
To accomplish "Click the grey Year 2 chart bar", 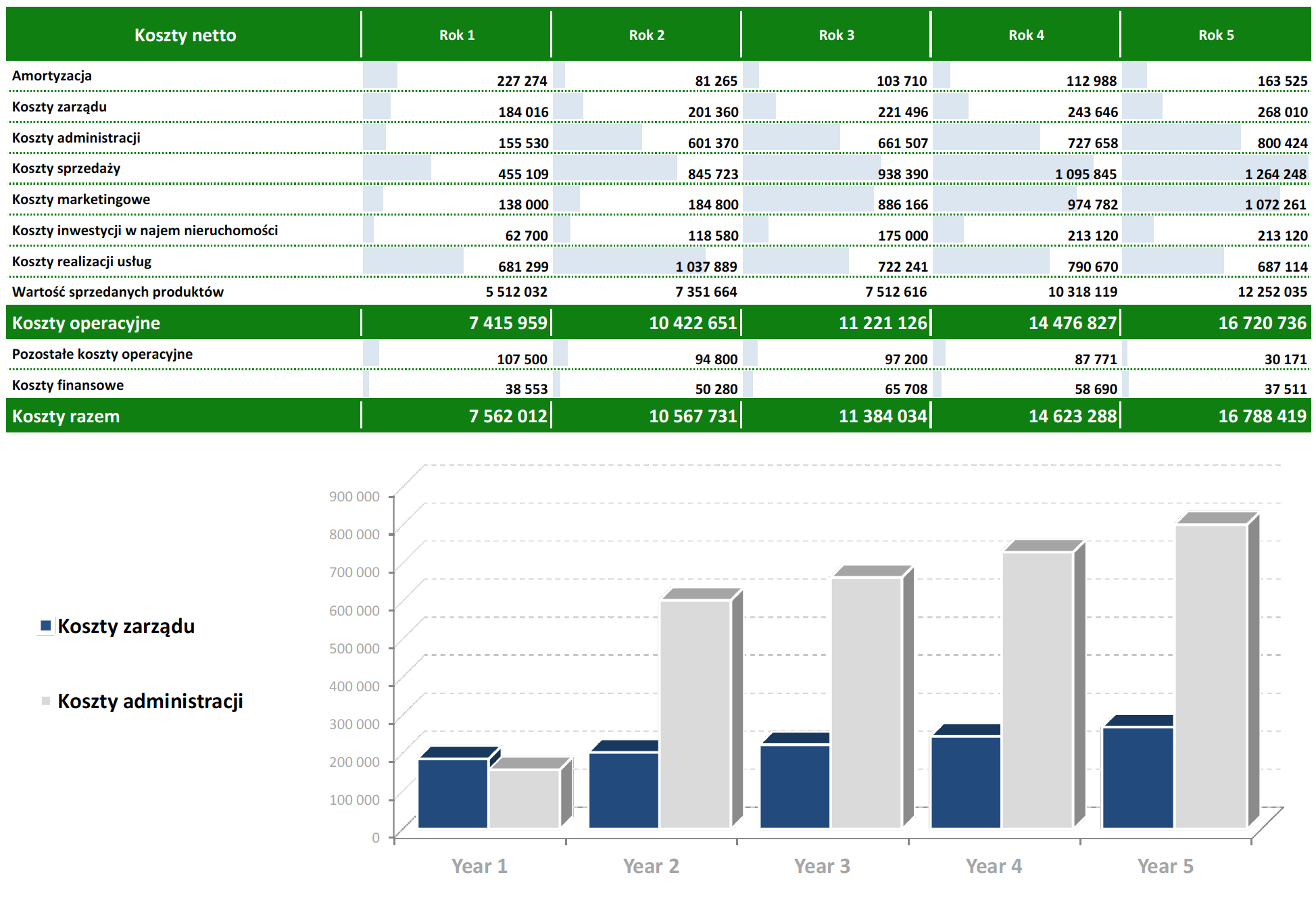I will (696, 714).
